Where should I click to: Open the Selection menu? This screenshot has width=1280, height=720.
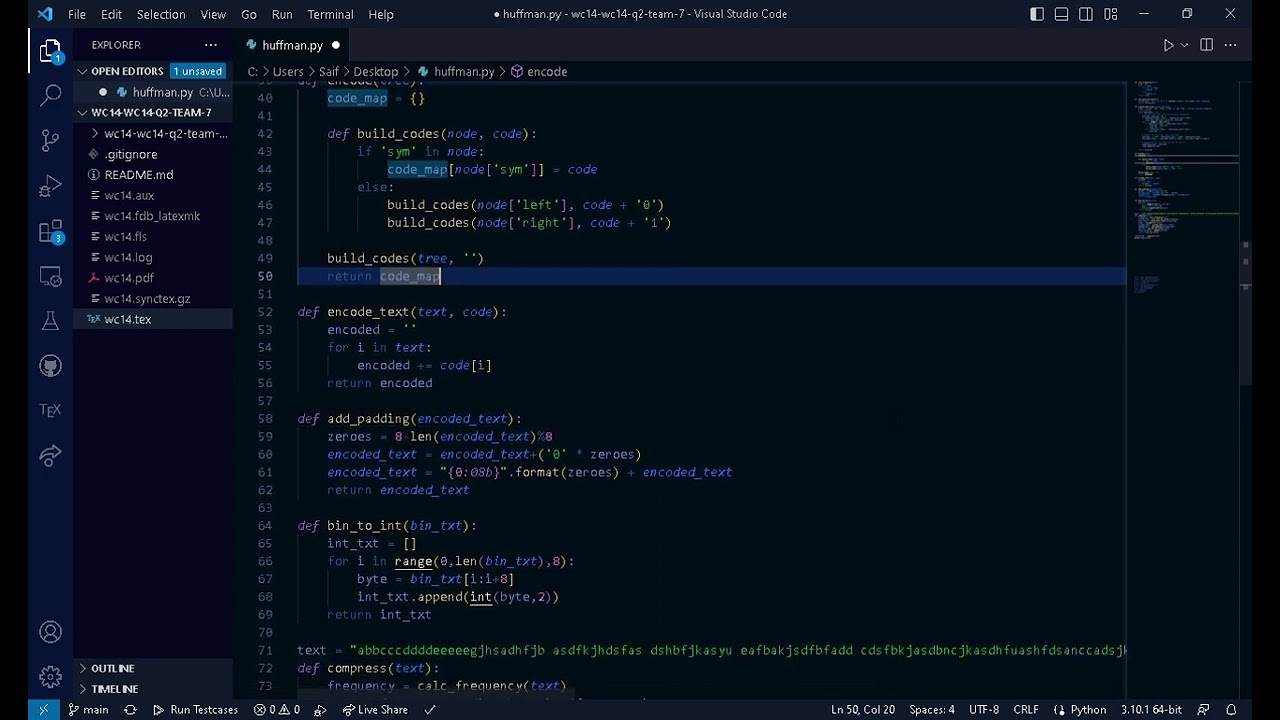point(161,14)
